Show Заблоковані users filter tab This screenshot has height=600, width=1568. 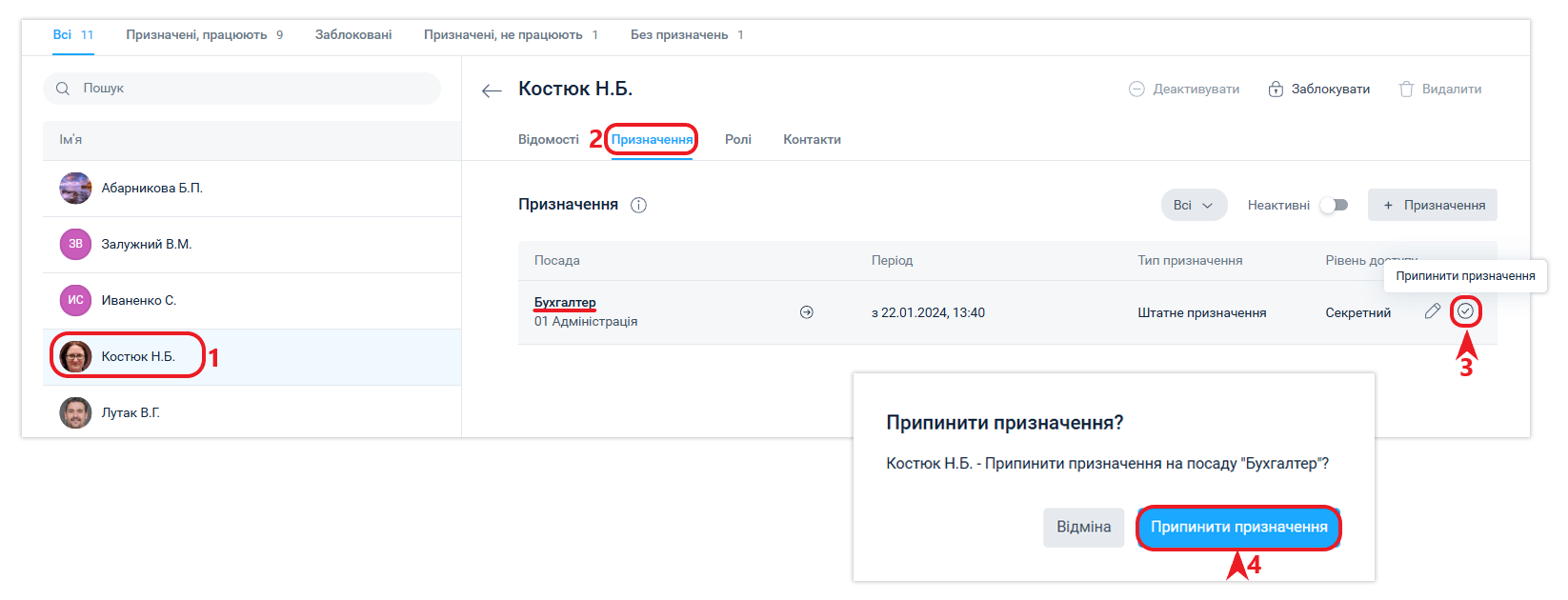tap(353, 35)
